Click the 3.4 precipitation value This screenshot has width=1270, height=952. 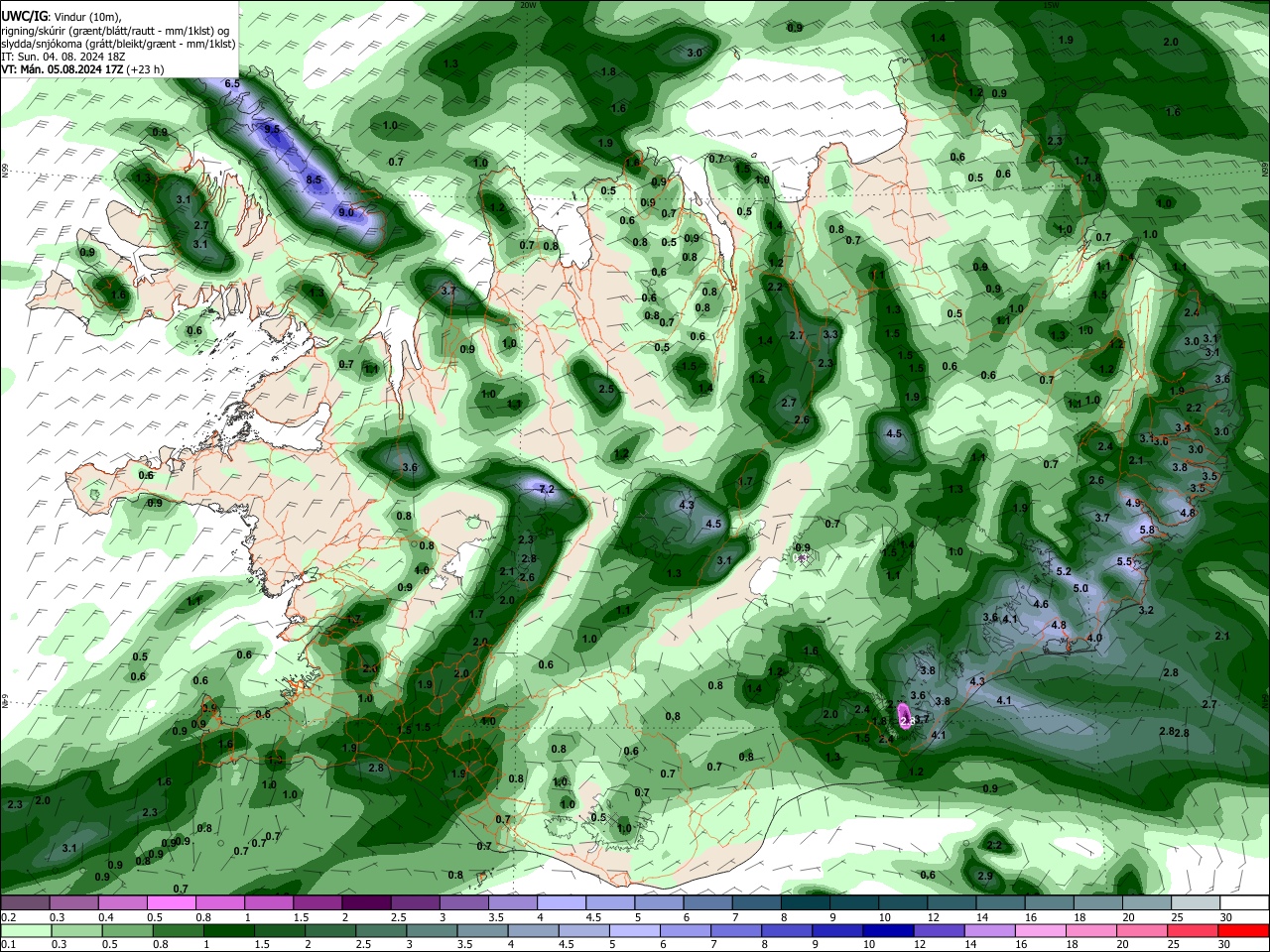pos(1183,428)
